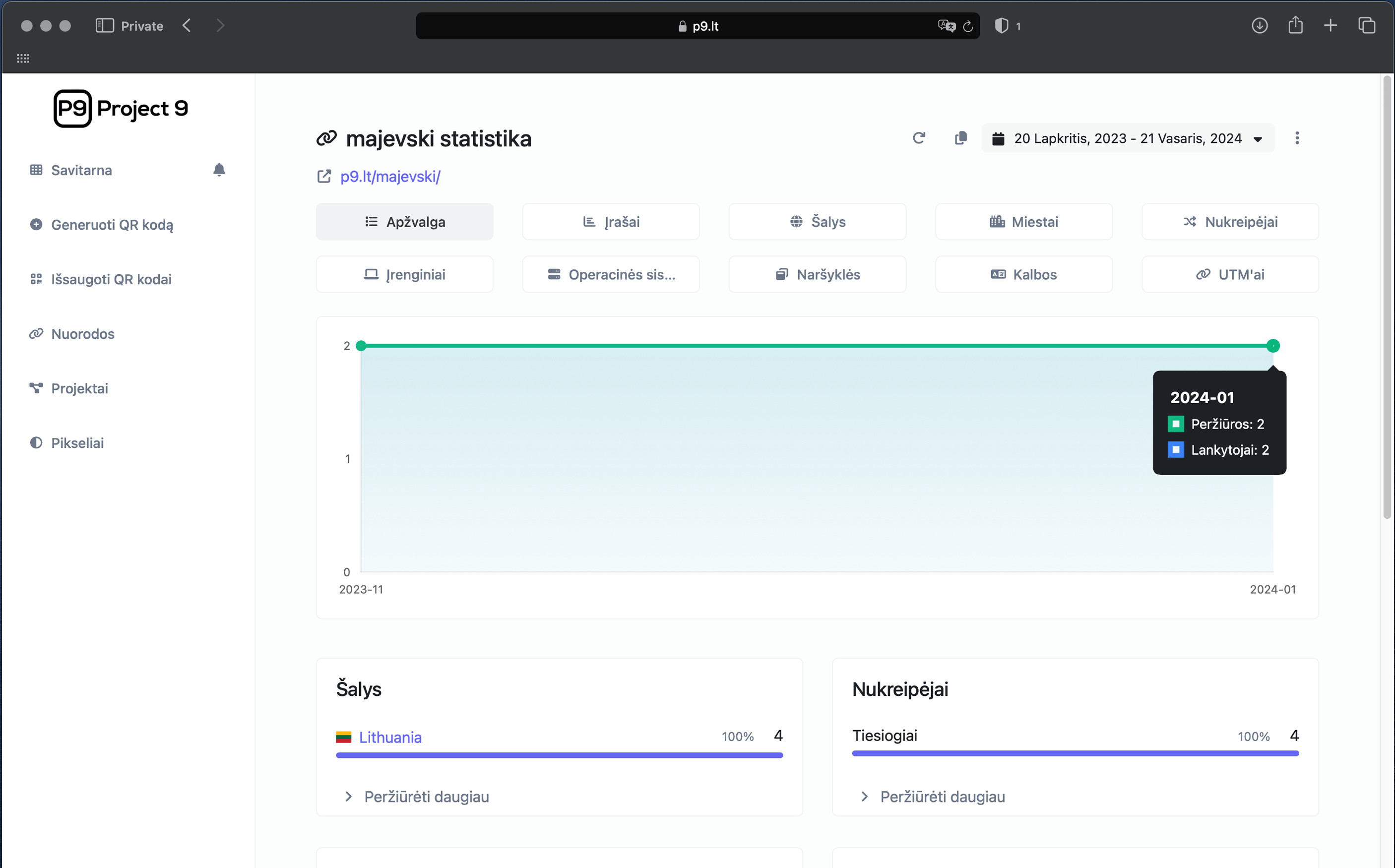Go to Generuoti QR kodą in sidebar
This screenshot has height=868, width=1395.
(112, 225)
